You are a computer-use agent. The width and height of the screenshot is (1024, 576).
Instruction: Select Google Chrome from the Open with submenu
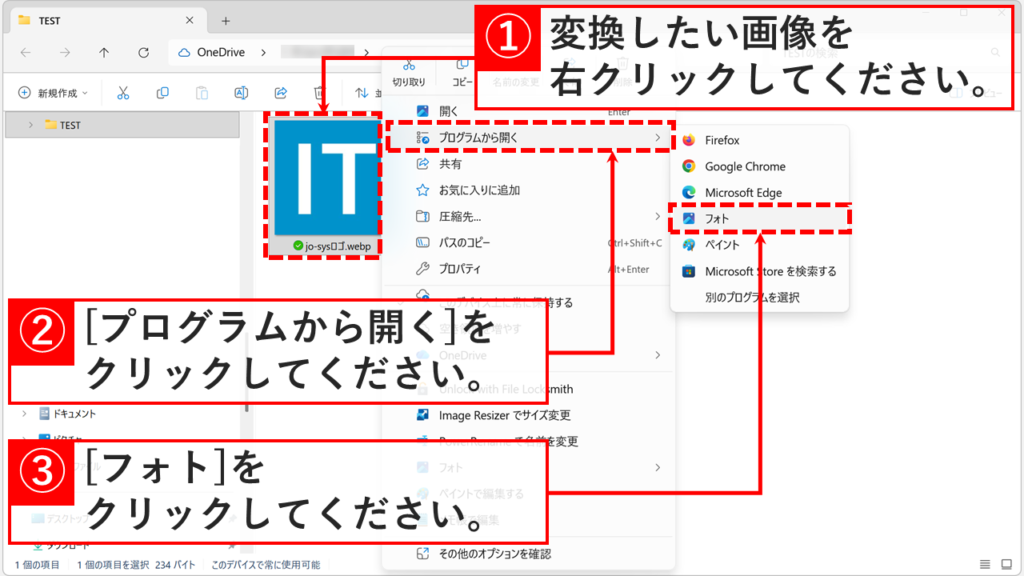click(x=740, y=166)
